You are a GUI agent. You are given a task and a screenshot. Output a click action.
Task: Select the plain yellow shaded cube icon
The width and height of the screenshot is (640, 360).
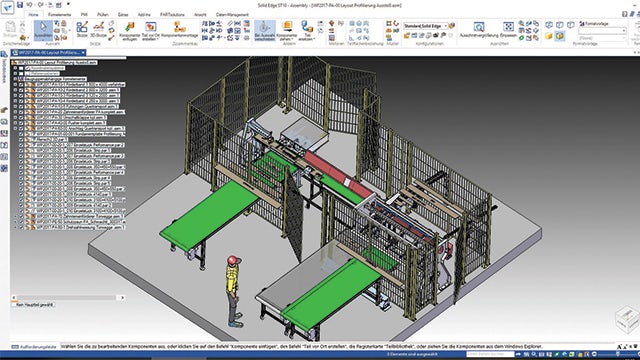pos(549,36)
